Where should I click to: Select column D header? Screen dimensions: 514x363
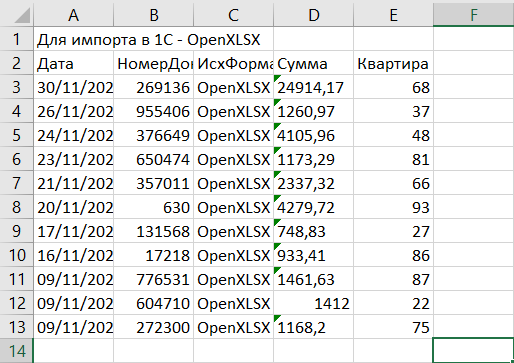(x=313, y=15)
